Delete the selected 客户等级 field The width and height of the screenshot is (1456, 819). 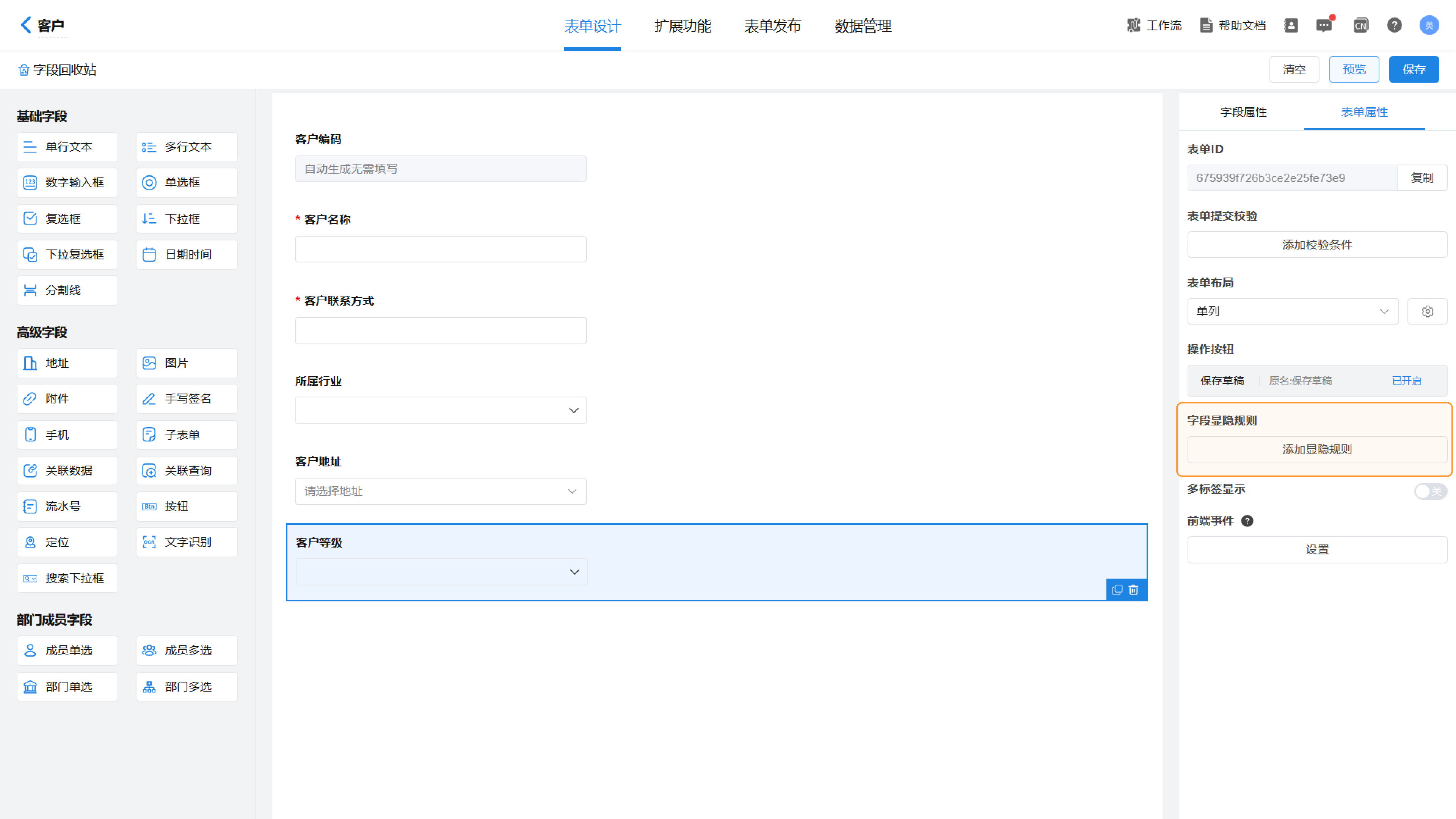[x=1133, y=590]
